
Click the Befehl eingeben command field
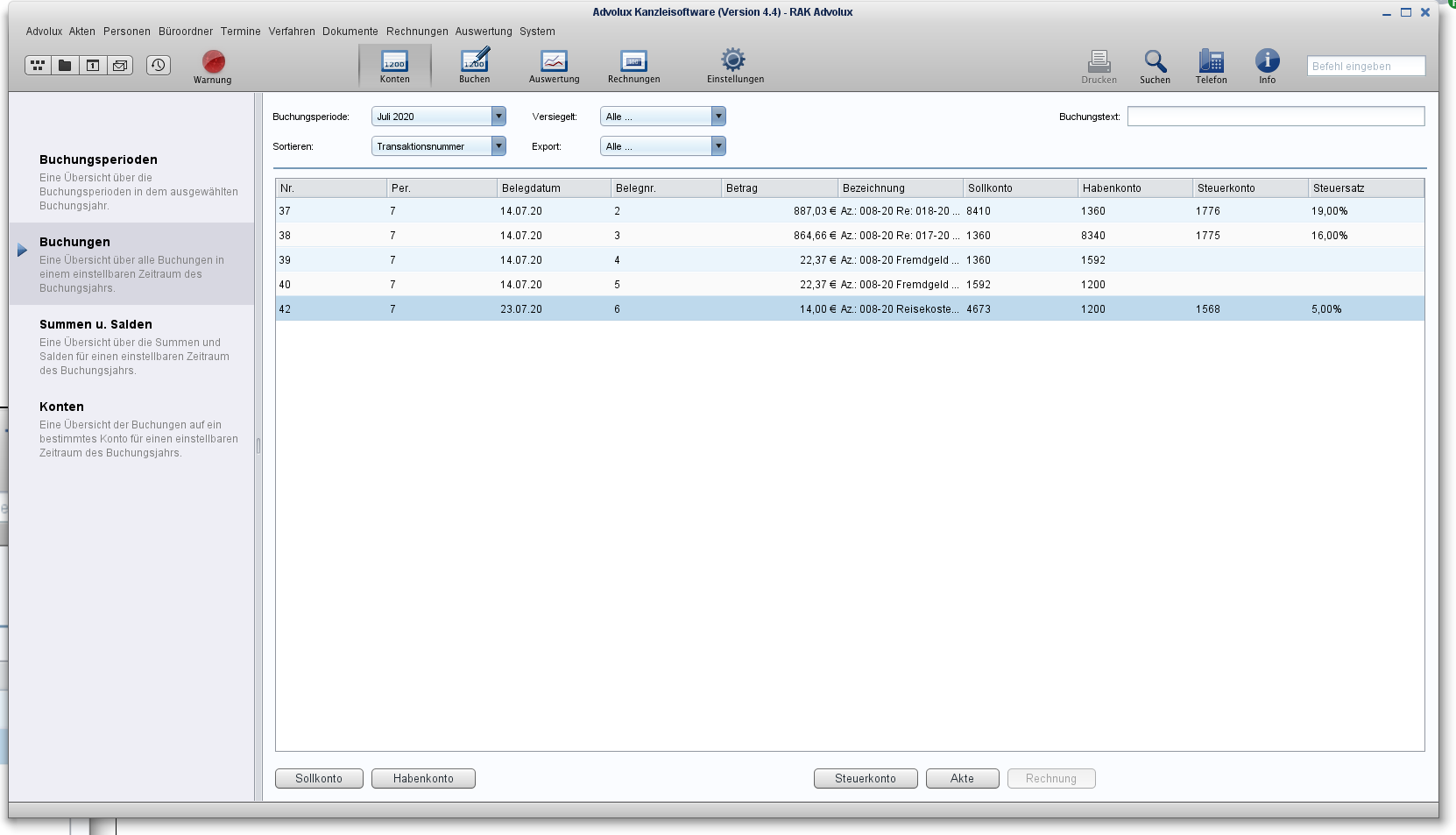(x=1366, y=67)
